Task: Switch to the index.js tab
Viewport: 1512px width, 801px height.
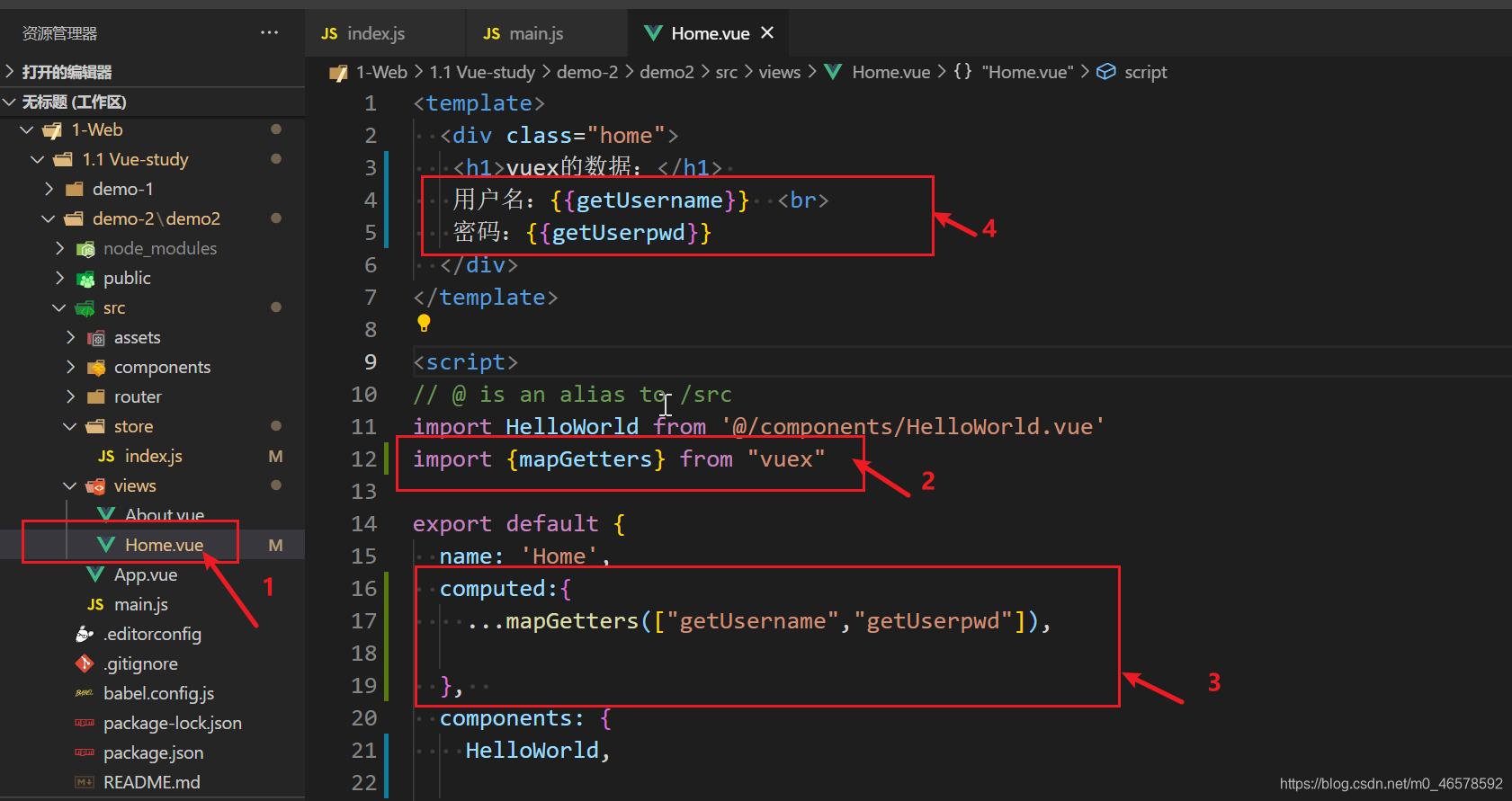Action: 385,33
